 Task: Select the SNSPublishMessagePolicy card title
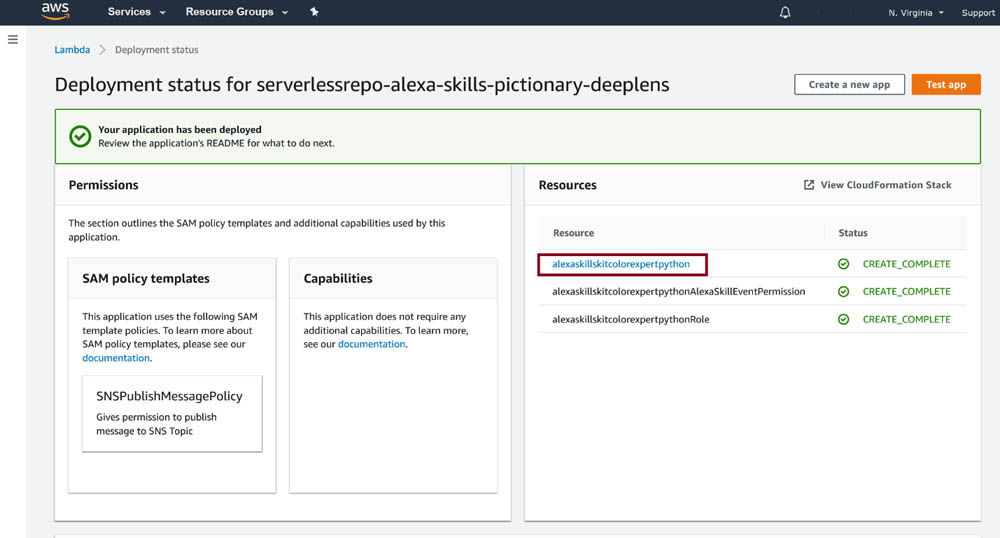pyautogui.click(x=169, y=396)
